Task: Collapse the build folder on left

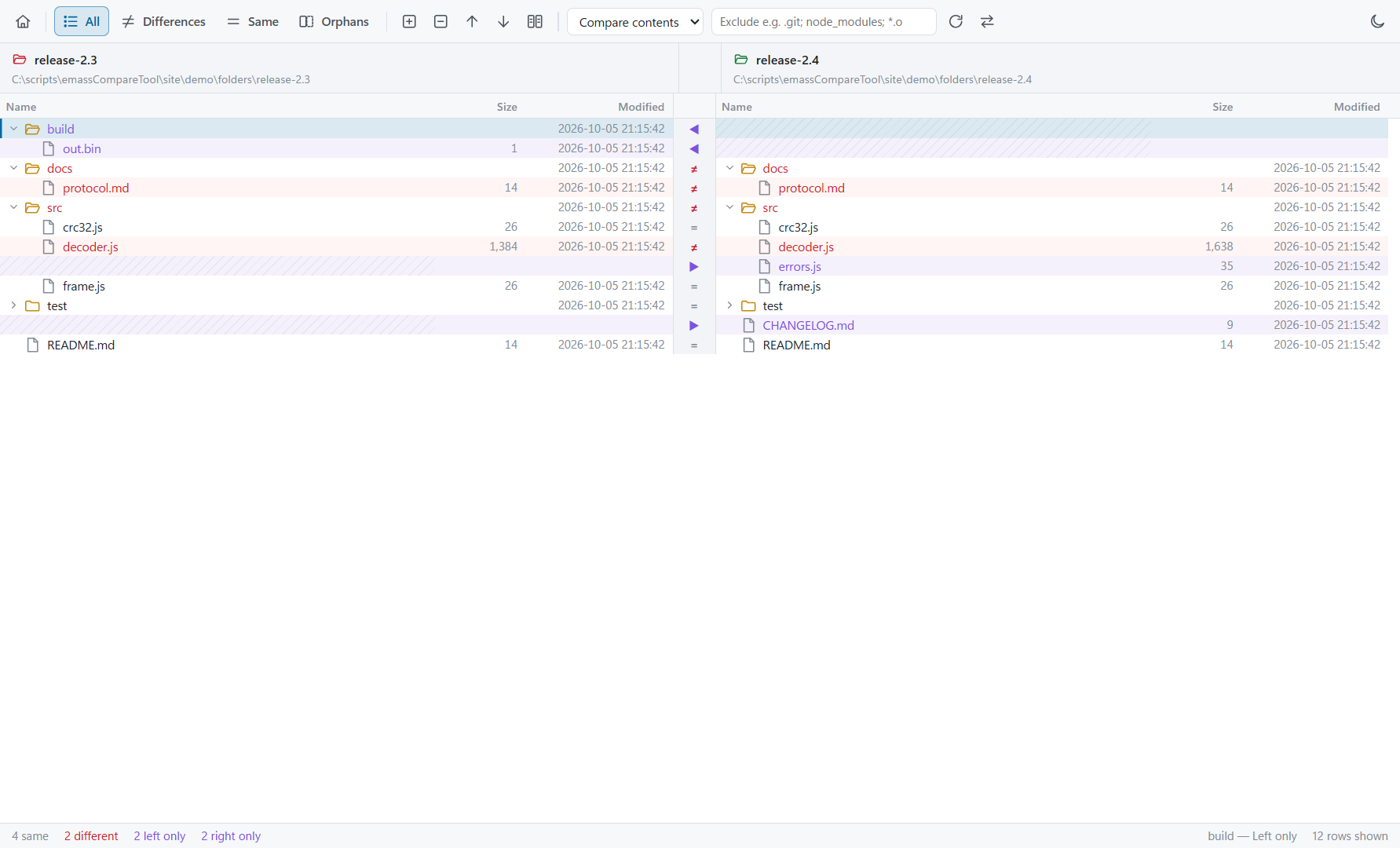Action: 14,129
